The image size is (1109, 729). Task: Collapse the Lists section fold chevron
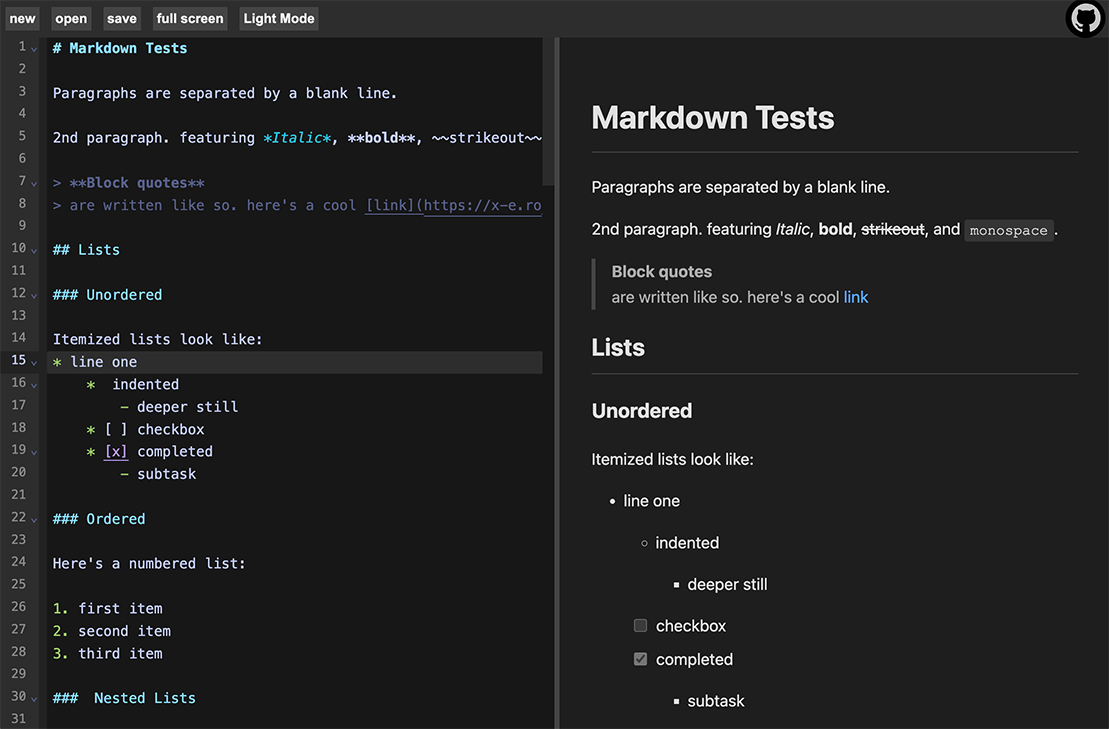tap(32, 248)
